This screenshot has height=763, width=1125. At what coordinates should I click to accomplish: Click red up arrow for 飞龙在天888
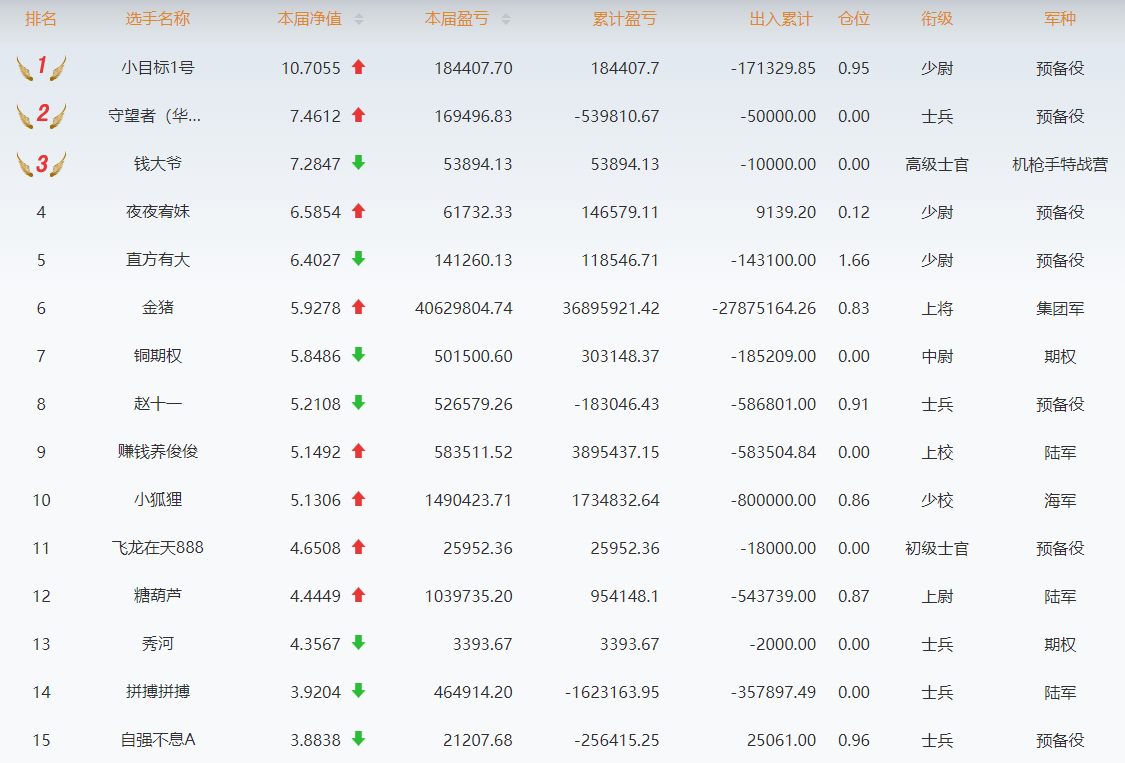359,548
